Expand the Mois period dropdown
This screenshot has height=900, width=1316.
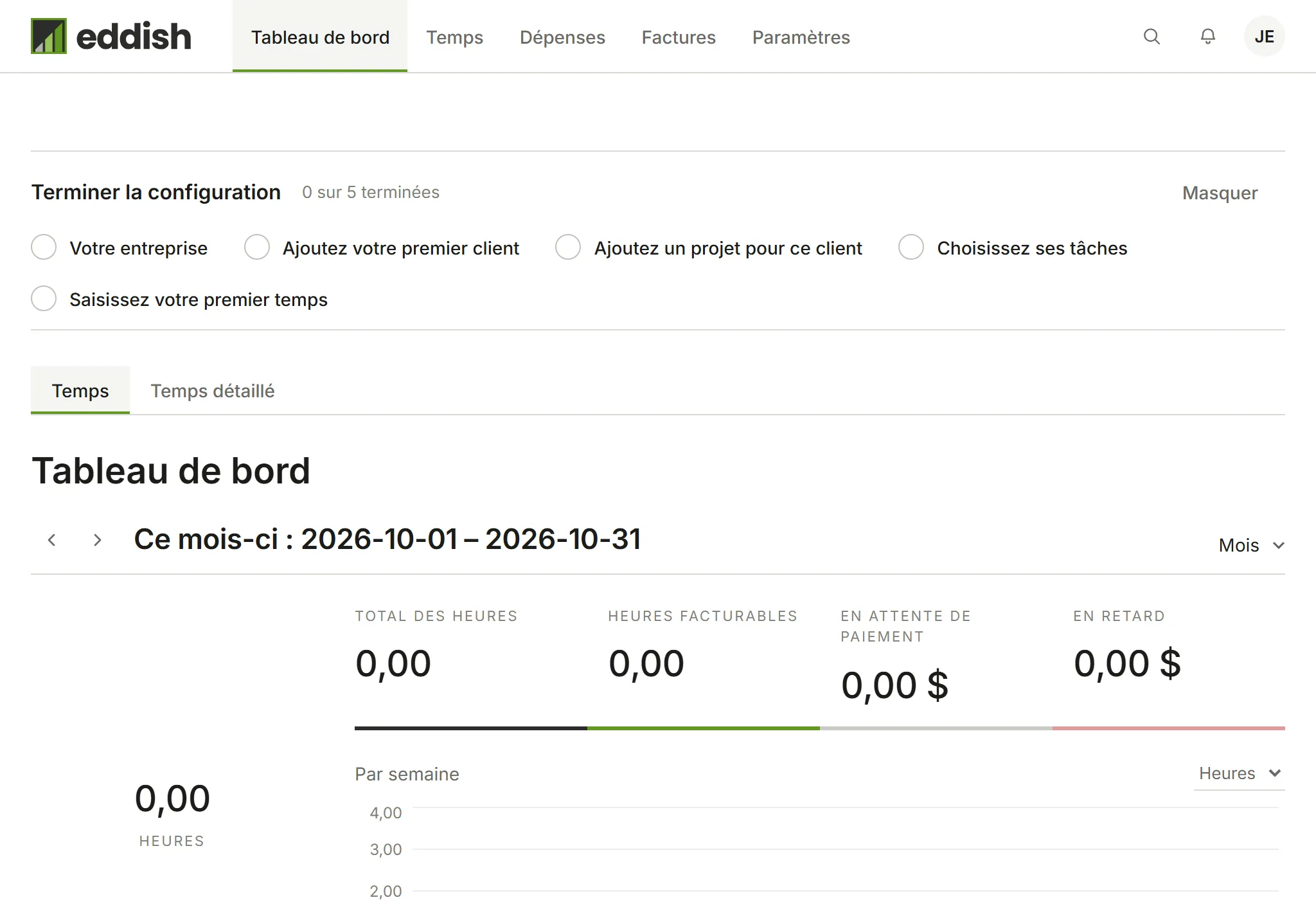point(1251,545)
